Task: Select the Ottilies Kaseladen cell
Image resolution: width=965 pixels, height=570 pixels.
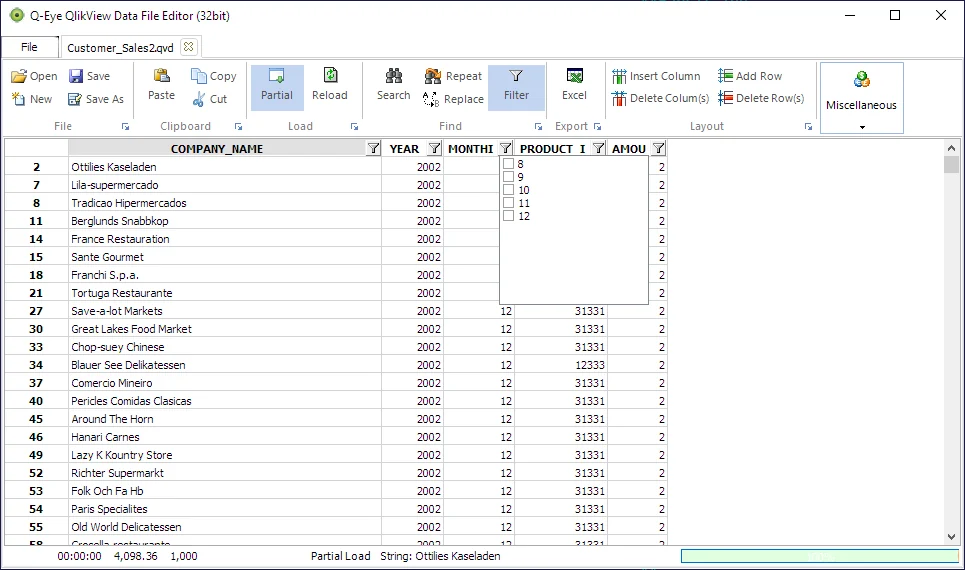Action: [x=225, y=167]
